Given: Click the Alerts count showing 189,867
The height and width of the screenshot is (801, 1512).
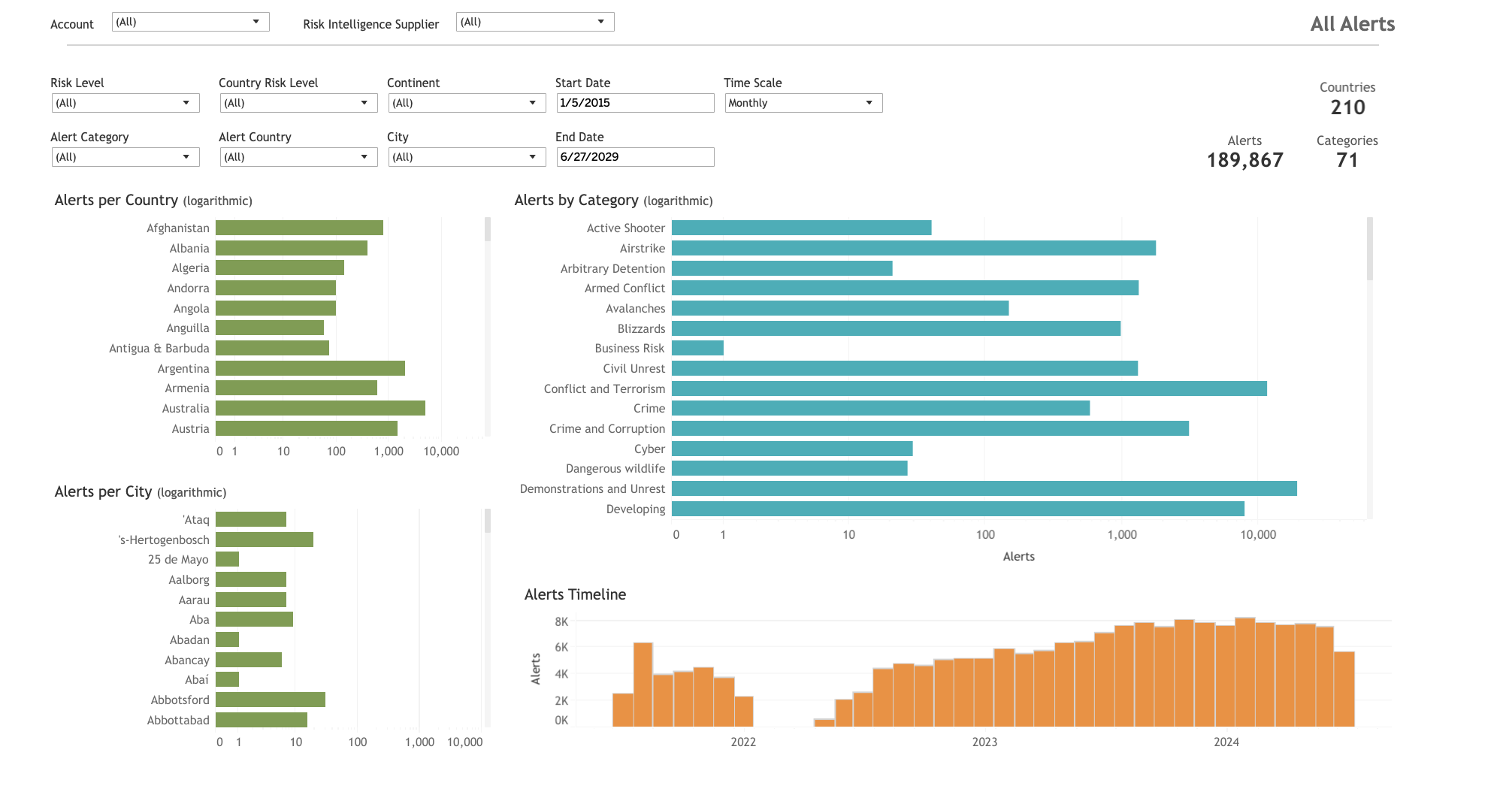Looking at the screenshot, I should (1244, 159).
